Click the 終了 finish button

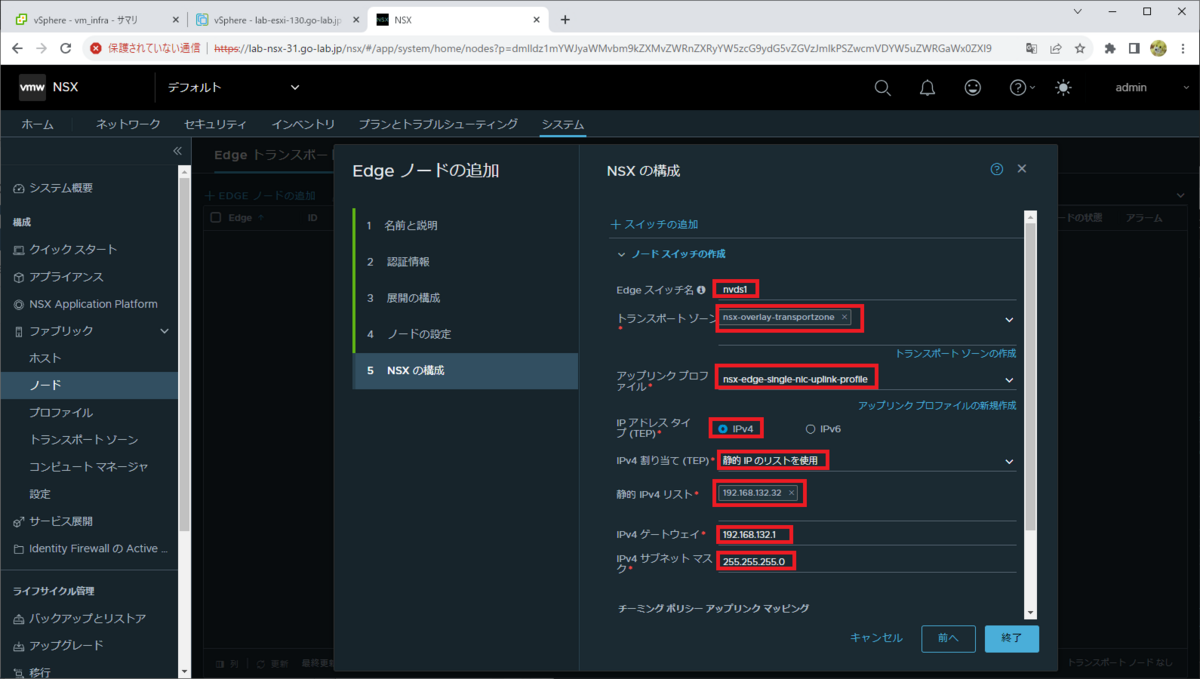pos(1011,638)
